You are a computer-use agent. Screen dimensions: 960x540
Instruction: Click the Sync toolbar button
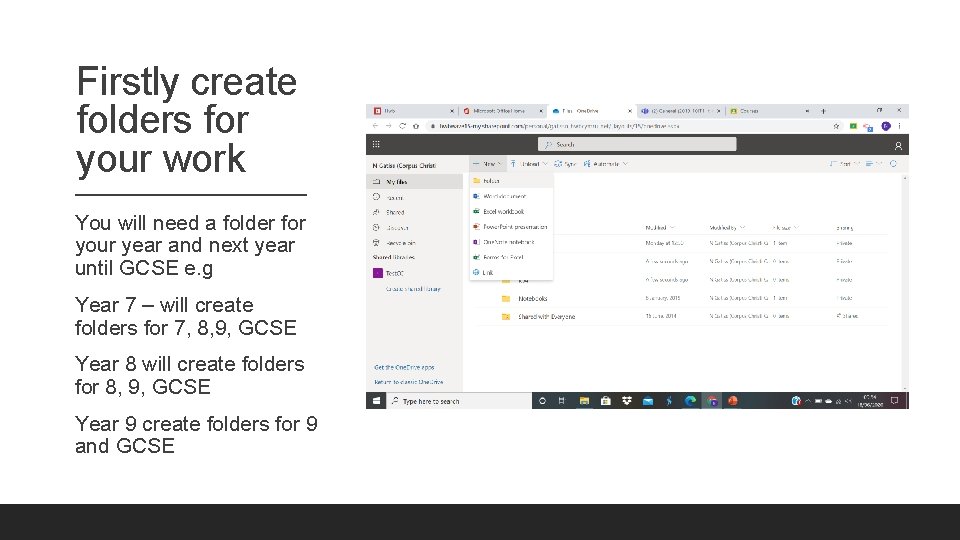pos(565,164)
